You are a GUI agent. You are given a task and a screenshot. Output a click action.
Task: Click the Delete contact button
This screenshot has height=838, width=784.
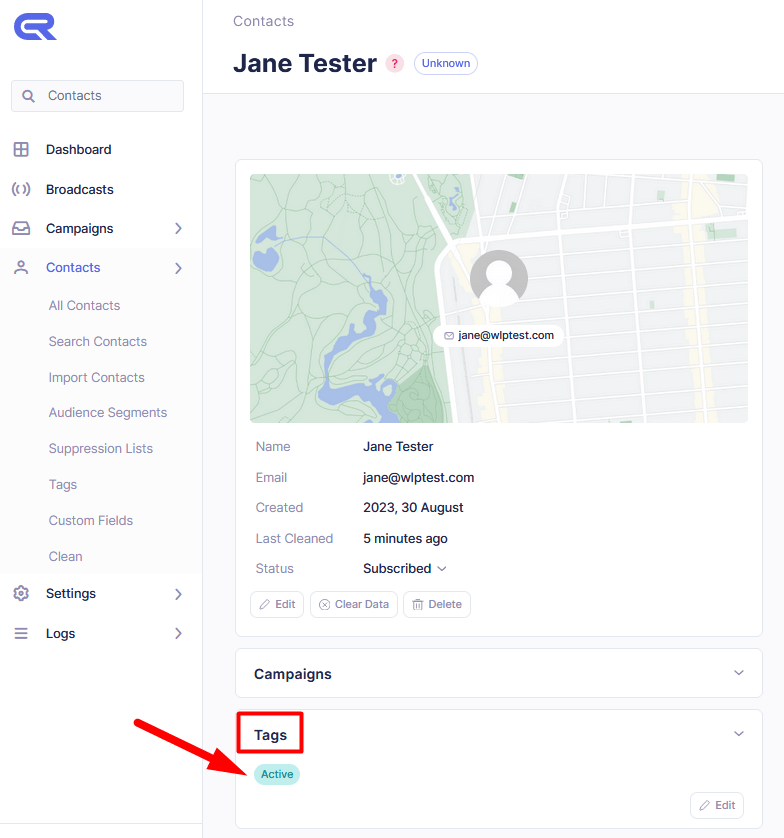coord(437,604)
